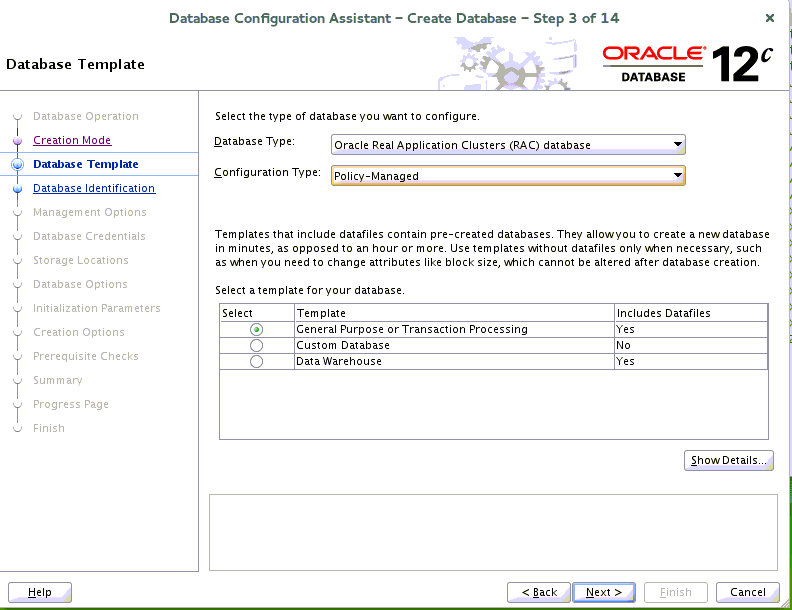This screenshot has width=792, height=610.
Task: Select the Custom Database radio button
Action: (256, 346)
